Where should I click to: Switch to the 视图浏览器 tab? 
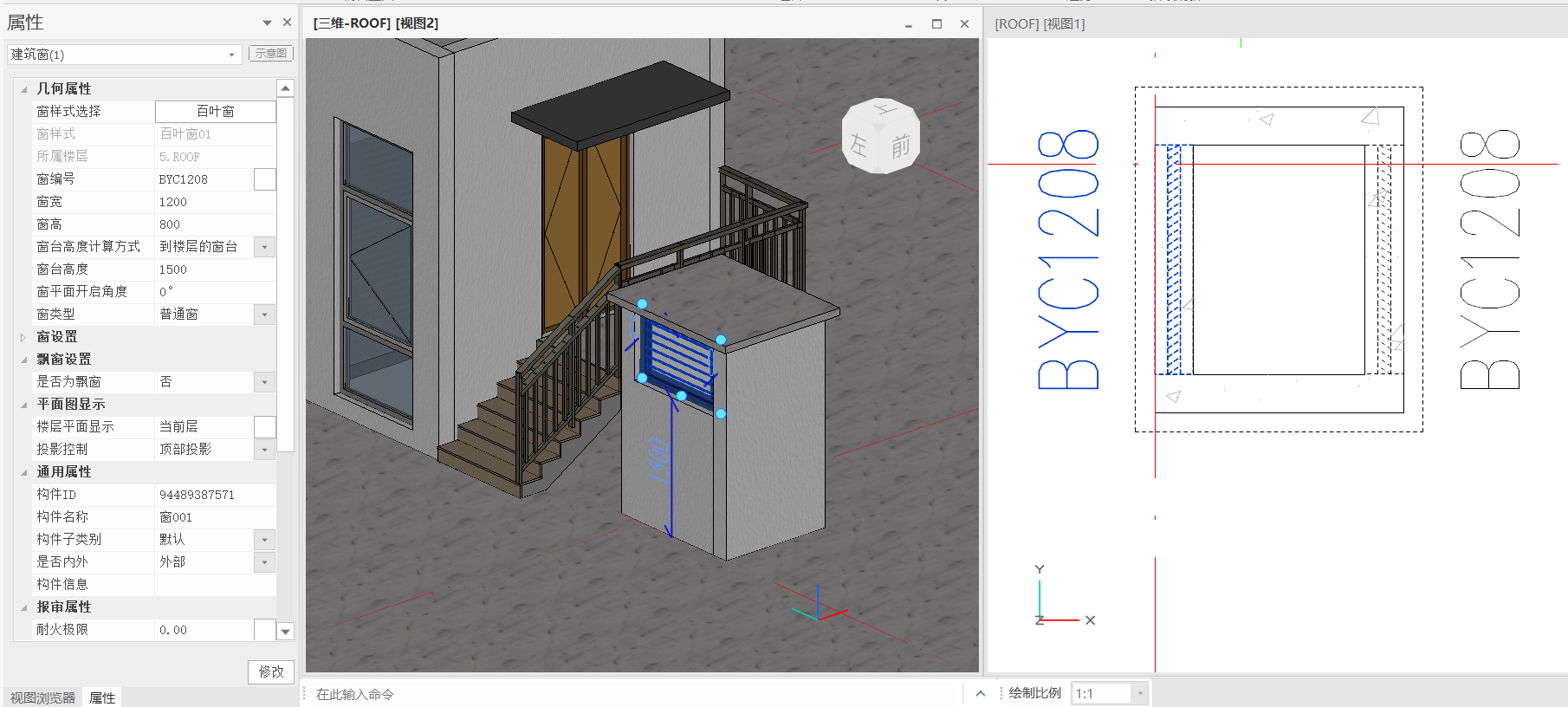click(42, 697)
